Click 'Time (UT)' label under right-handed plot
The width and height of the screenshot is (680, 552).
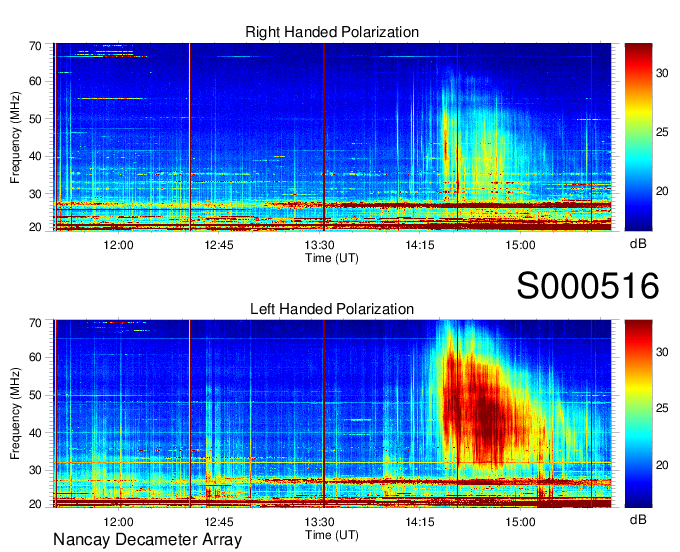tap(332, 258)
